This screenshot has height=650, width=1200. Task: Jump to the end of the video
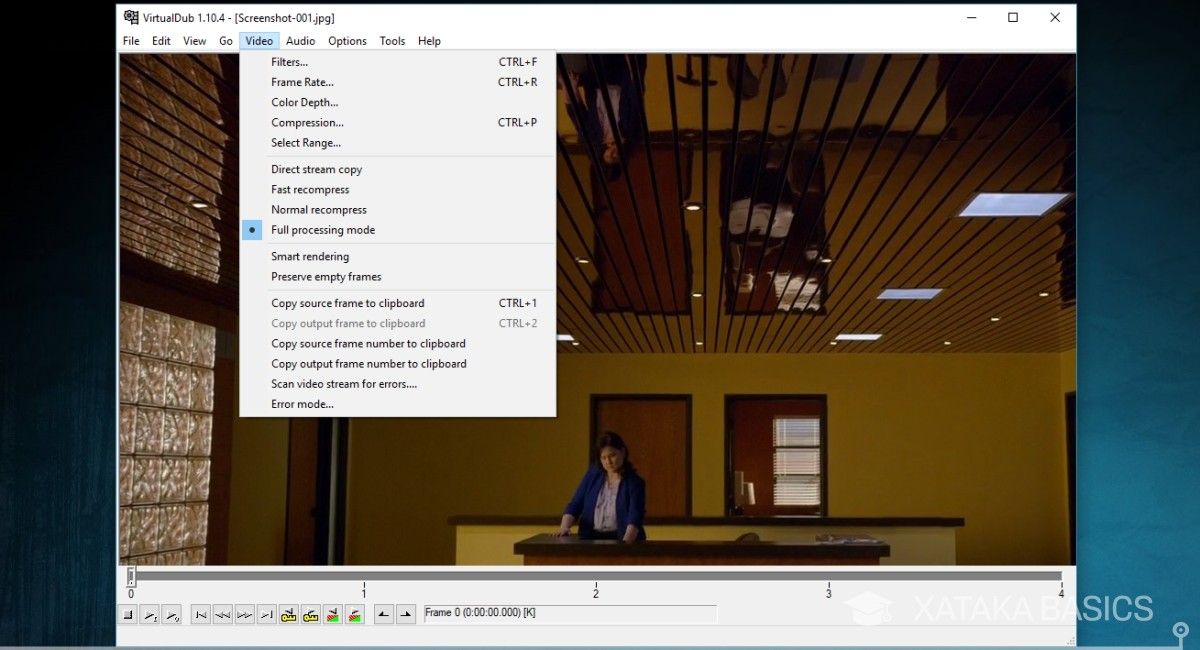(267, 614)
